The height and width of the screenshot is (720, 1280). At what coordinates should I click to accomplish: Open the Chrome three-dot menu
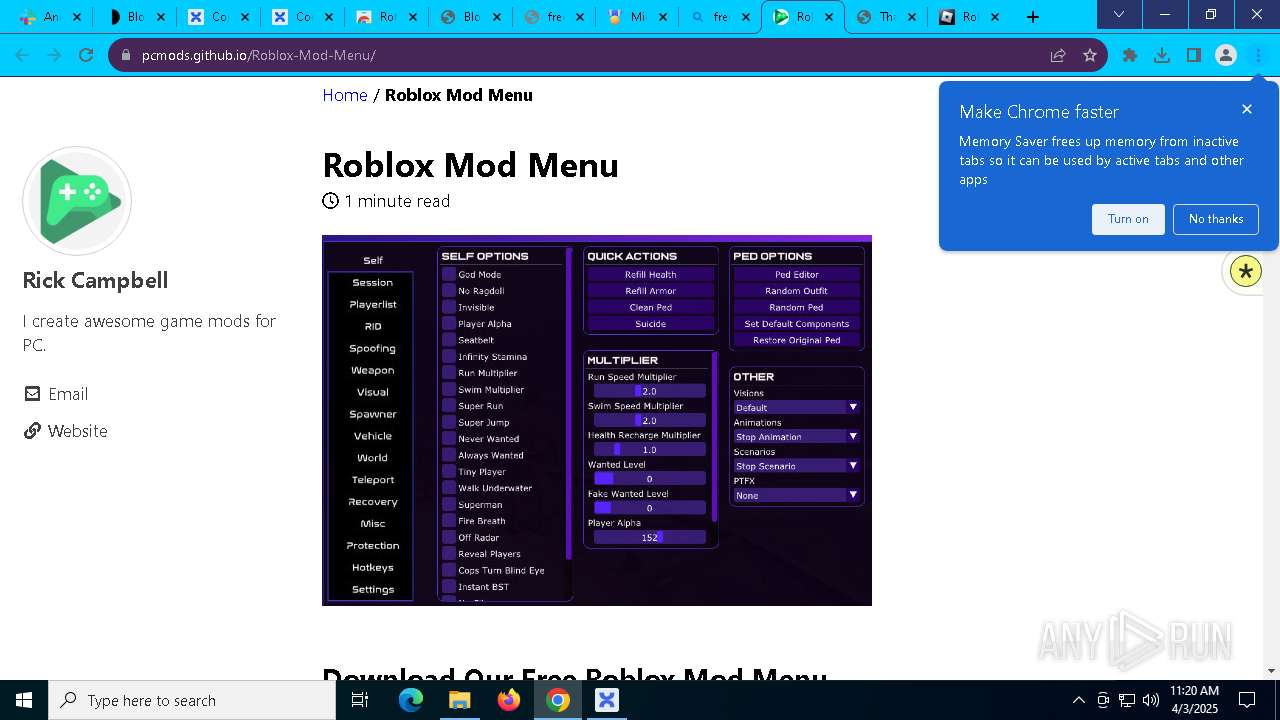(x=1258, y=55)
